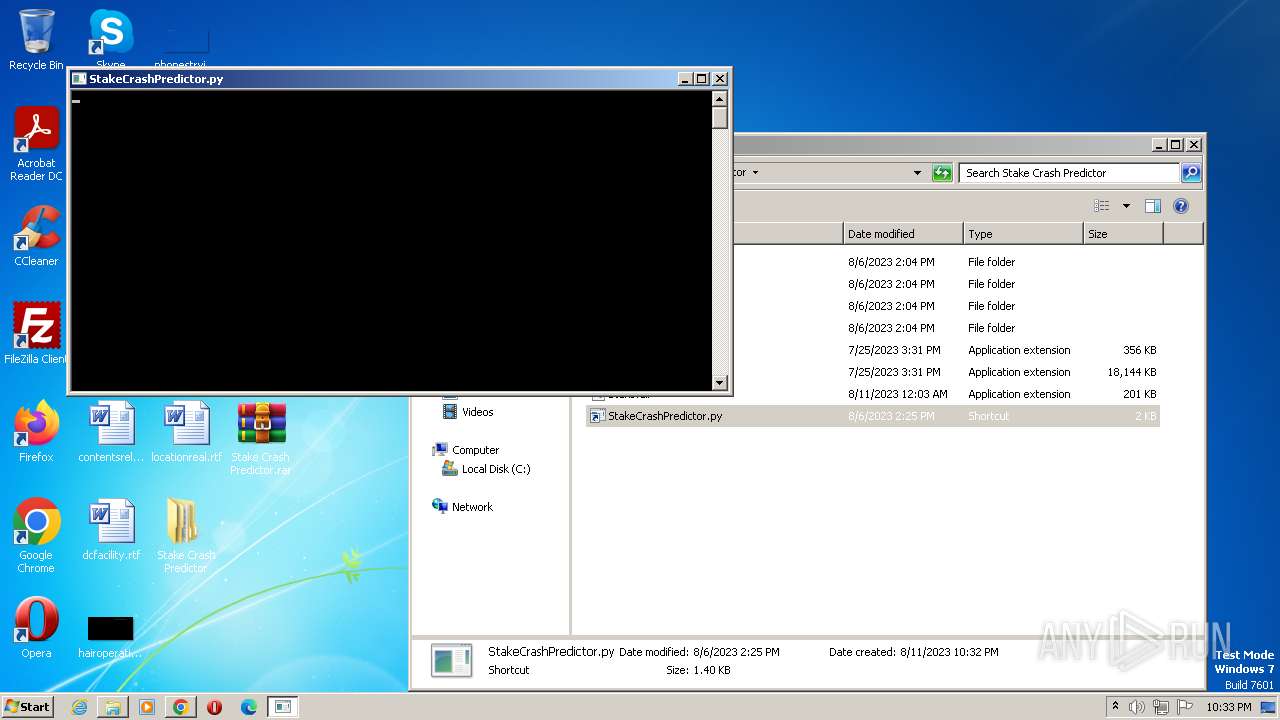Toggle the Explorer preview pane button
Screen dimensions: 1280x720
pyautogui.click(x=1152, y=206)
